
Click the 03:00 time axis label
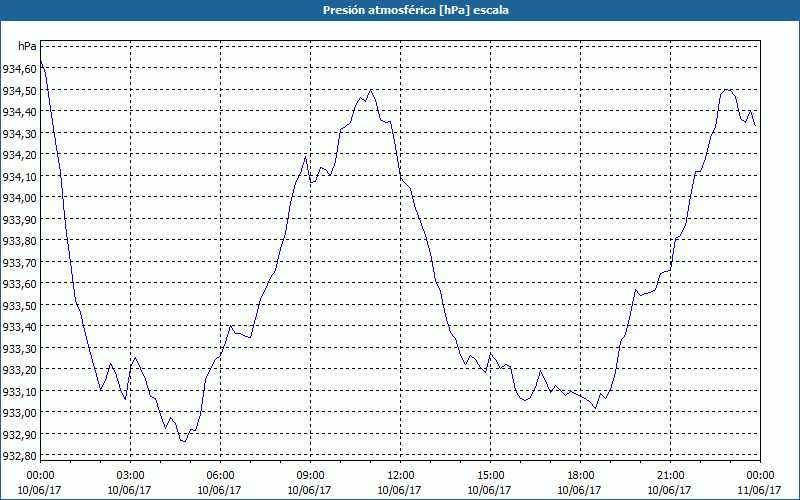pos(130,476)
